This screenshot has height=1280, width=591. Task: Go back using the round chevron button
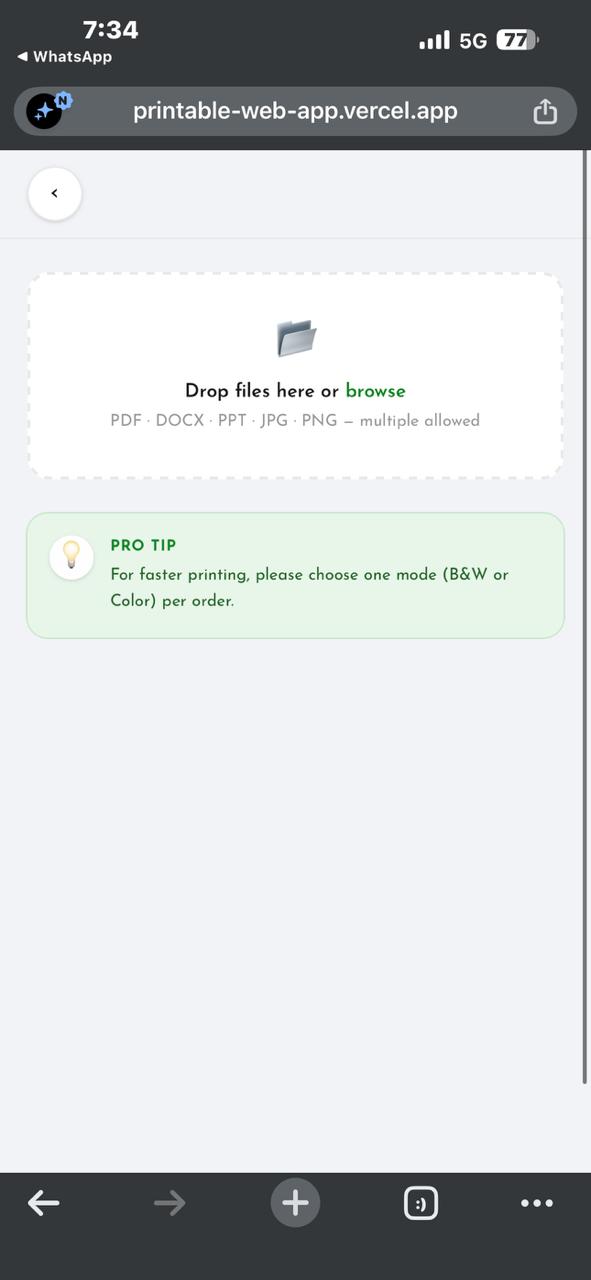click(x=55, y=194)
